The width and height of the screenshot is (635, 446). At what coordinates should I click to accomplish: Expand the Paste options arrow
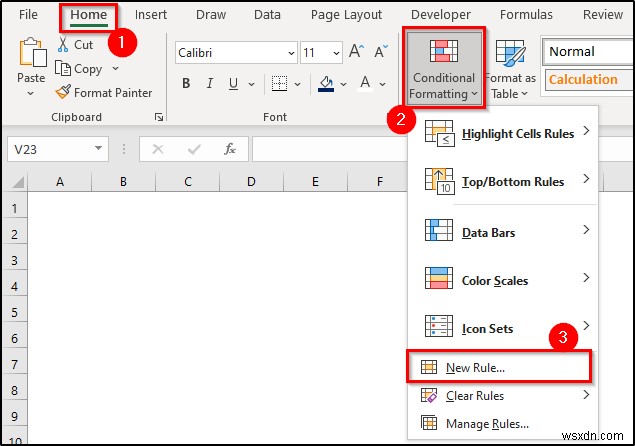click(x=30, y=94)
